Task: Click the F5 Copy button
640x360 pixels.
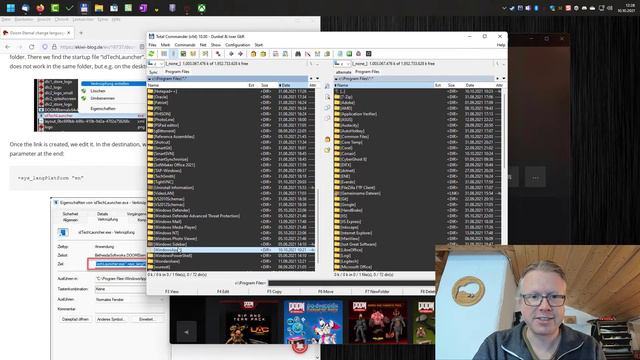Action: (x=274, y=291)
